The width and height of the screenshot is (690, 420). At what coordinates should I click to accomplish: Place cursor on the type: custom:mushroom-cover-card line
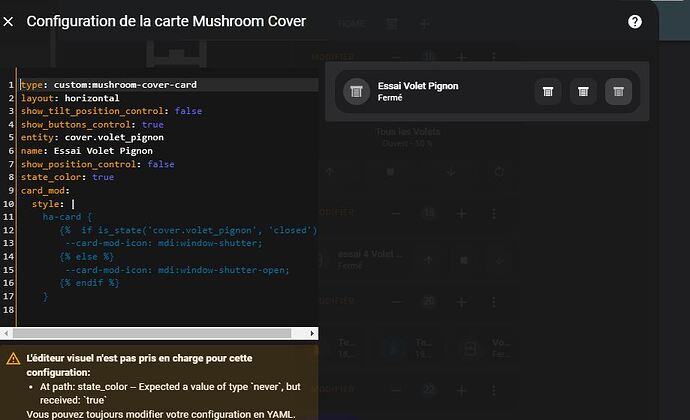[100, 85]
